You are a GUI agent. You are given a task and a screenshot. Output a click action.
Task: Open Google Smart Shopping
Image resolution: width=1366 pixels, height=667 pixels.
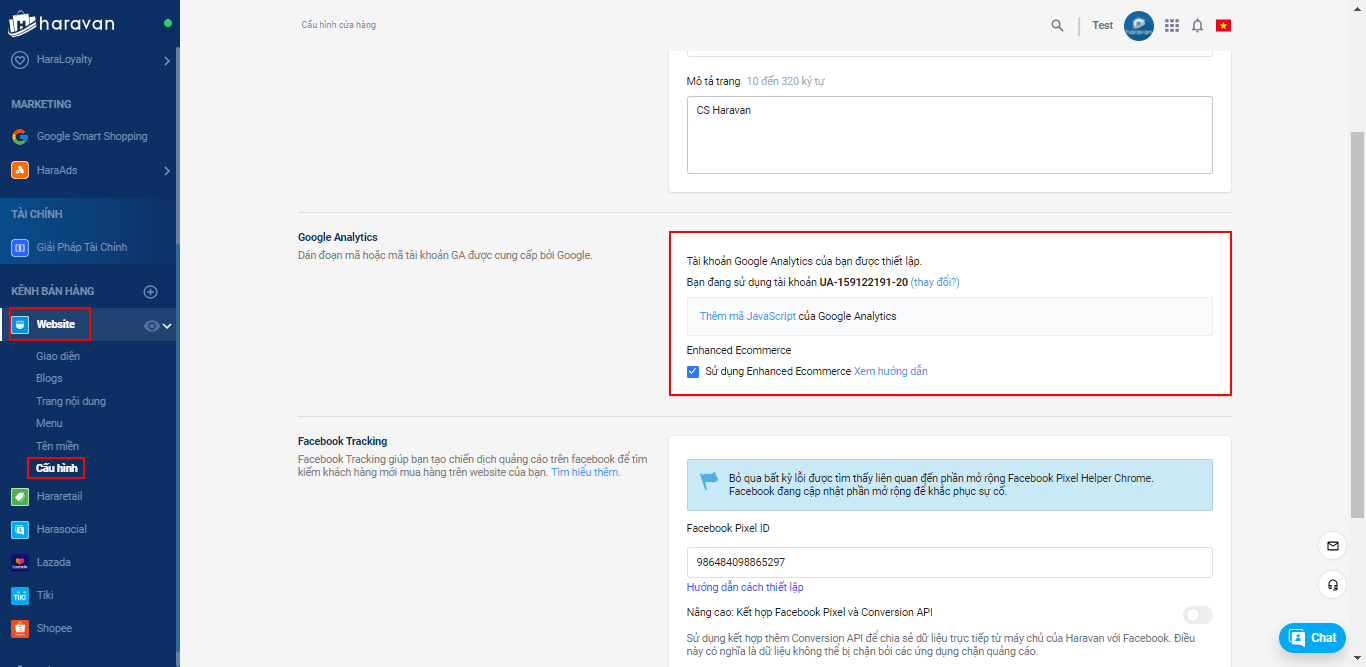91,137
